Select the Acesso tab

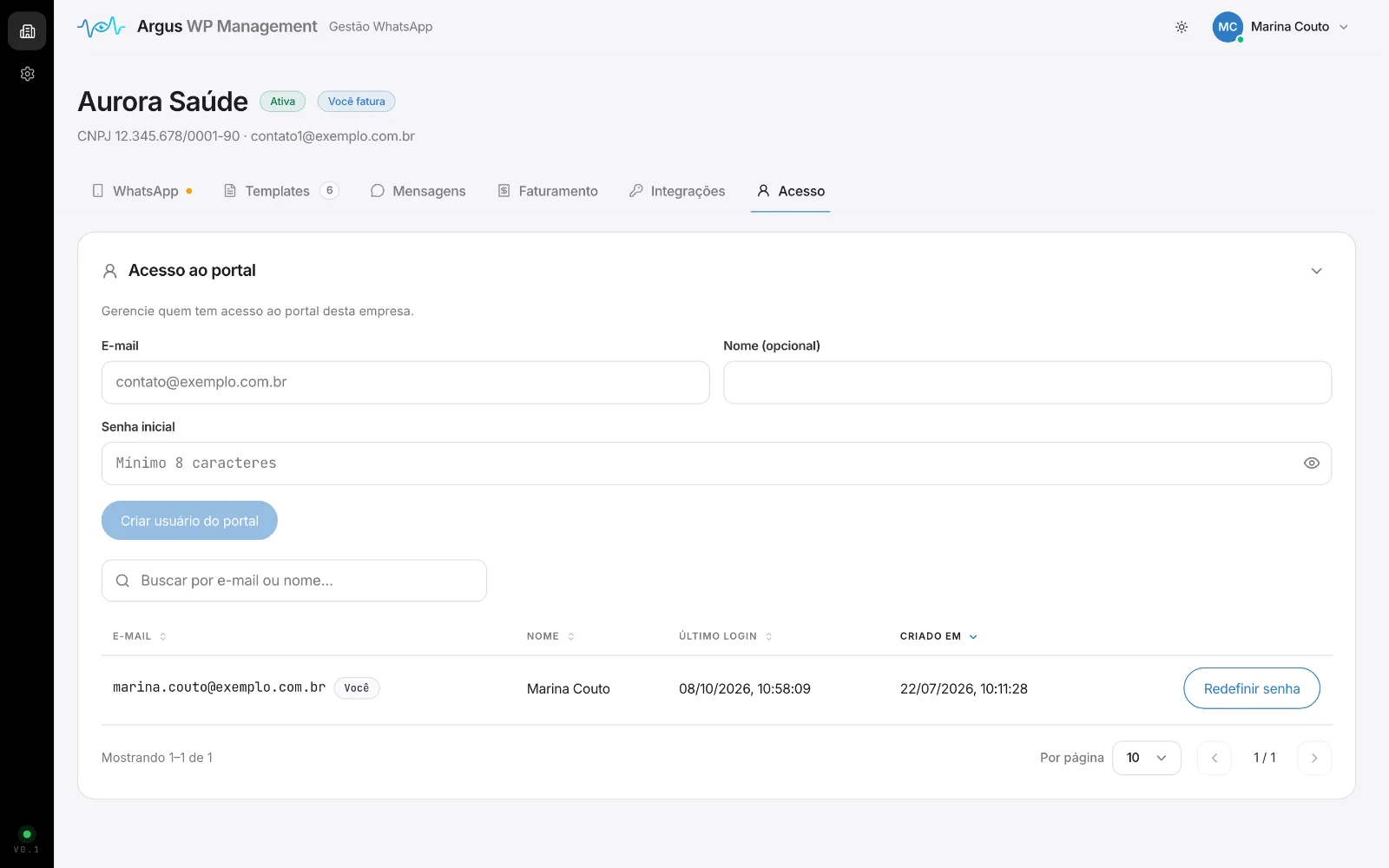click(790, 191)
